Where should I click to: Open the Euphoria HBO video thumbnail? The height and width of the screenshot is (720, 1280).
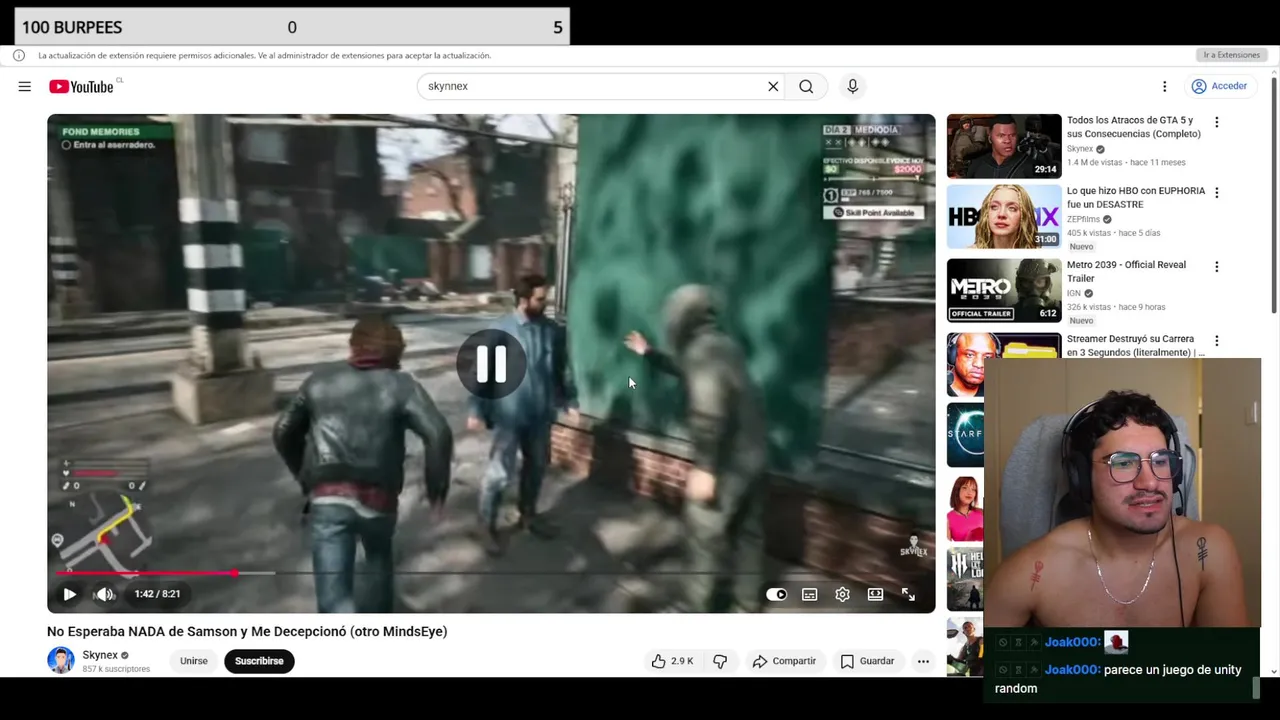(x=1004, y=216)
